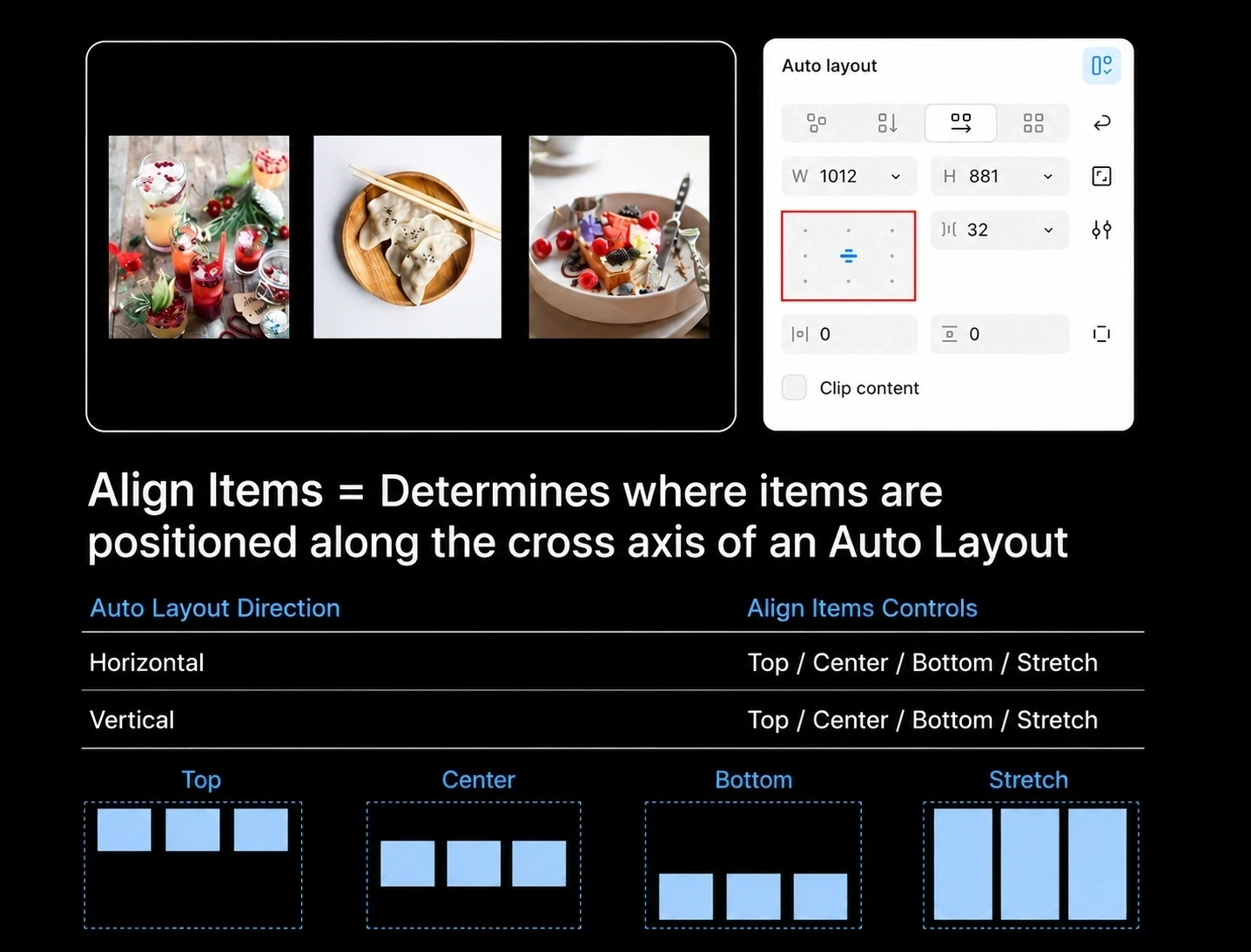
Task: Select the vertical layout direction icon
Action: tap(887, 123)
